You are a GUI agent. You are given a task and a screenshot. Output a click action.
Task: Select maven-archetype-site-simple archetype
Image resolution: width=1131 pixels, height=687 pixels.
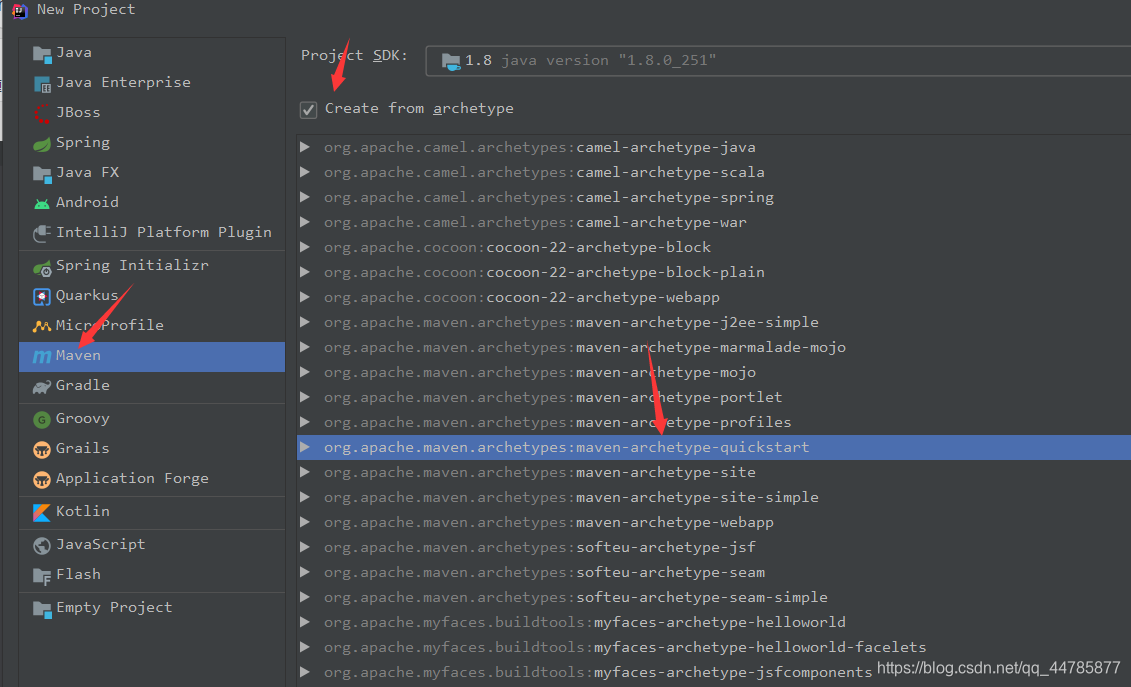pyautogui.click(x=714, y=497)
